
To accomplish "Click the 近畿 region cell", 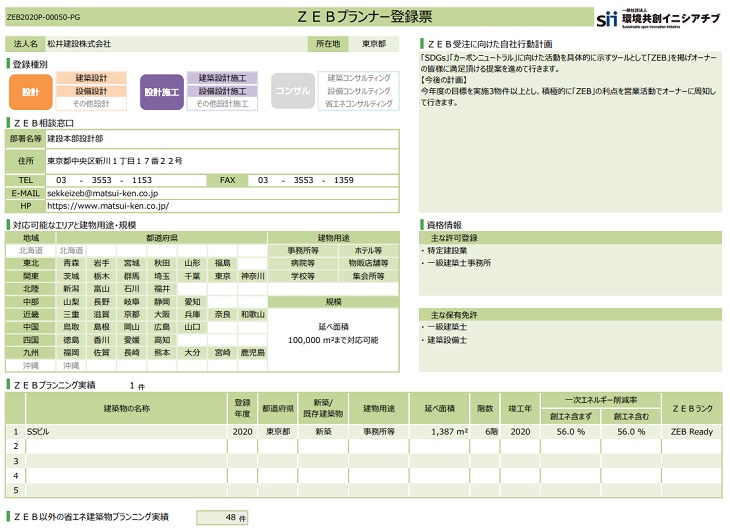I will click(31, 314).
